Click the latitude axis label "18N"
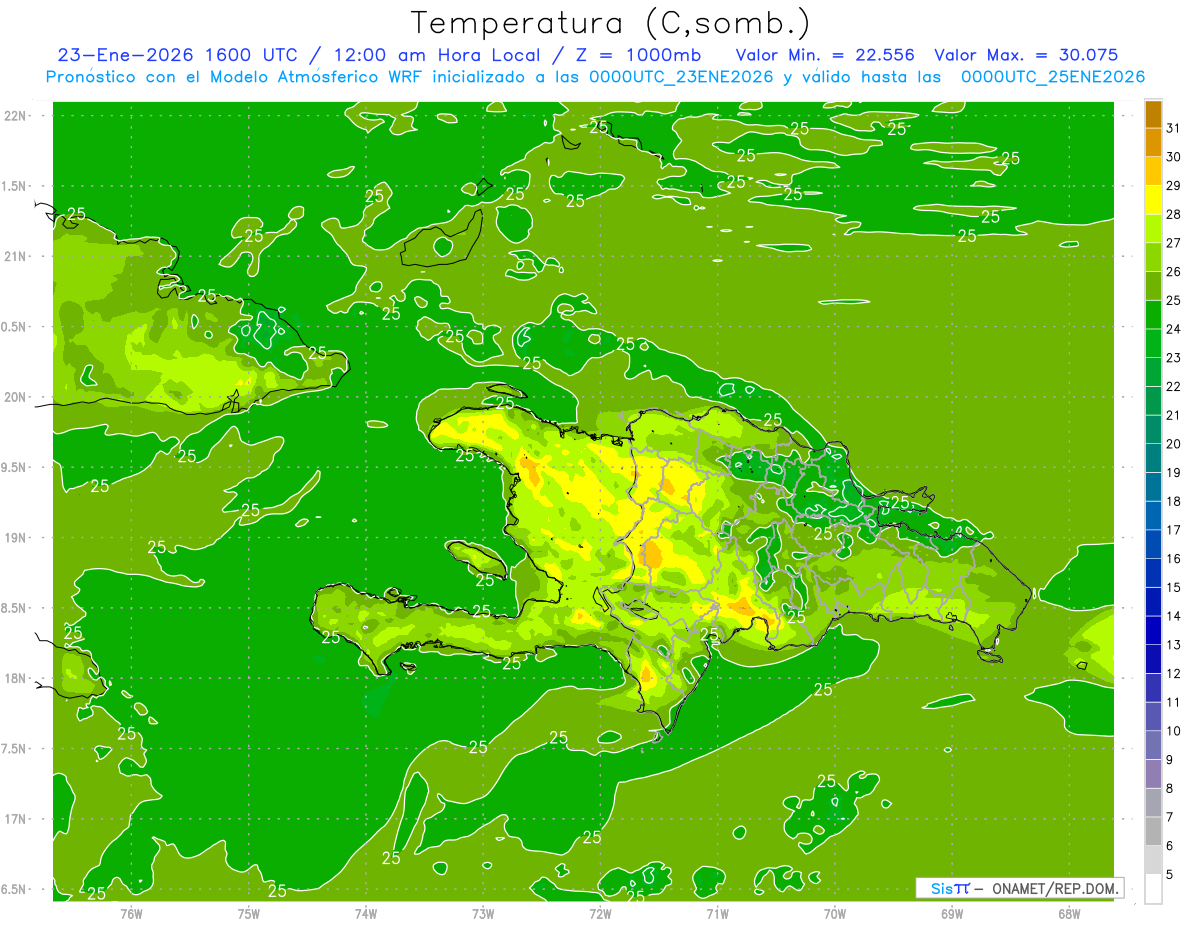This screenshot has width=1200, height=927. tap(14, 679)
